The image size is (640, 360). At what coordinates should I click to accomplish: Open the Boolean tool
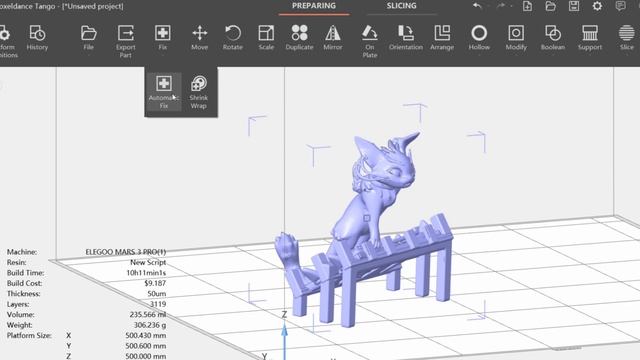[553, 38]
